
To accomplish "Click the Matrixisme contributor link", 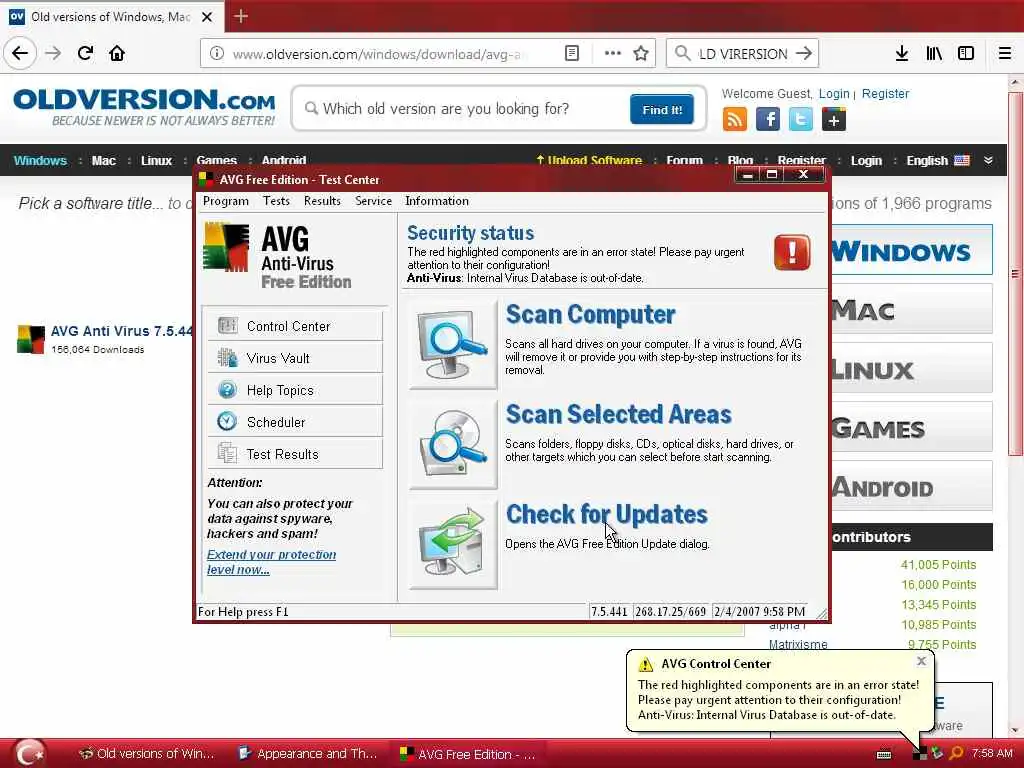I will pyautogui.click(x=798, y=645).
